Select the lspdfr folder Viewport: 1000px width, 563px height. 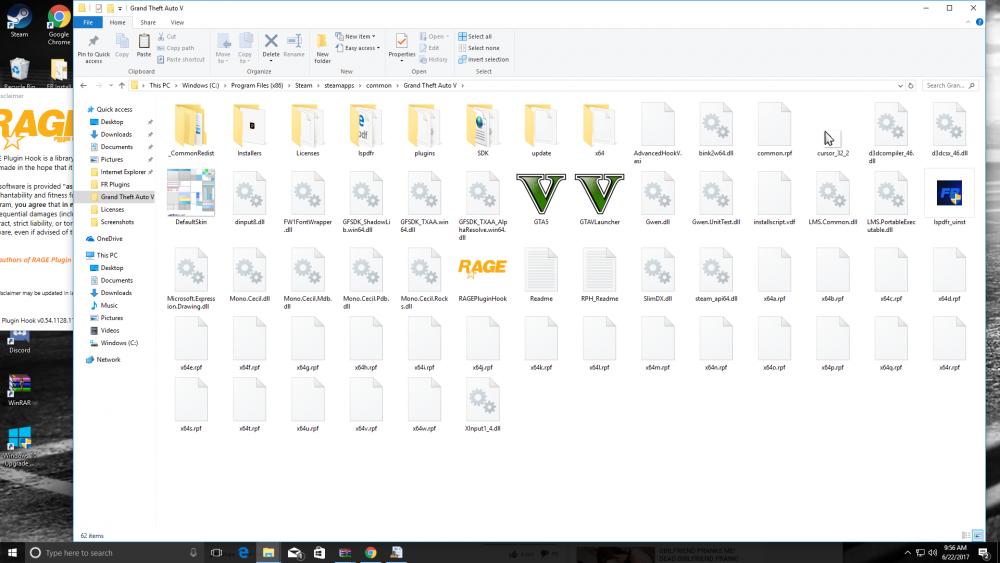point(366,126)
